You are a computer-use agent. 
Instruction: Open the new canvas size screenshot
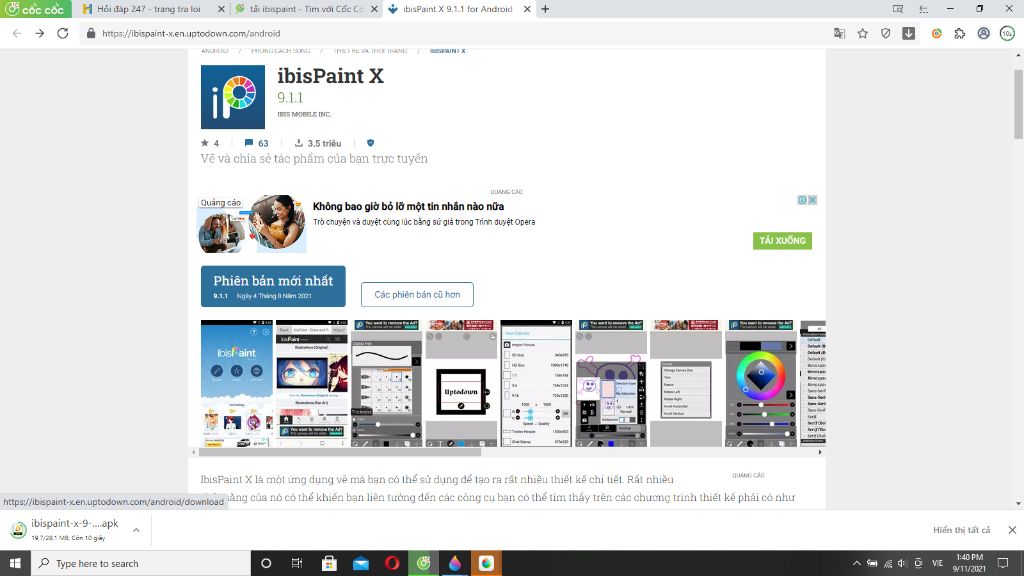click(536, 383)
